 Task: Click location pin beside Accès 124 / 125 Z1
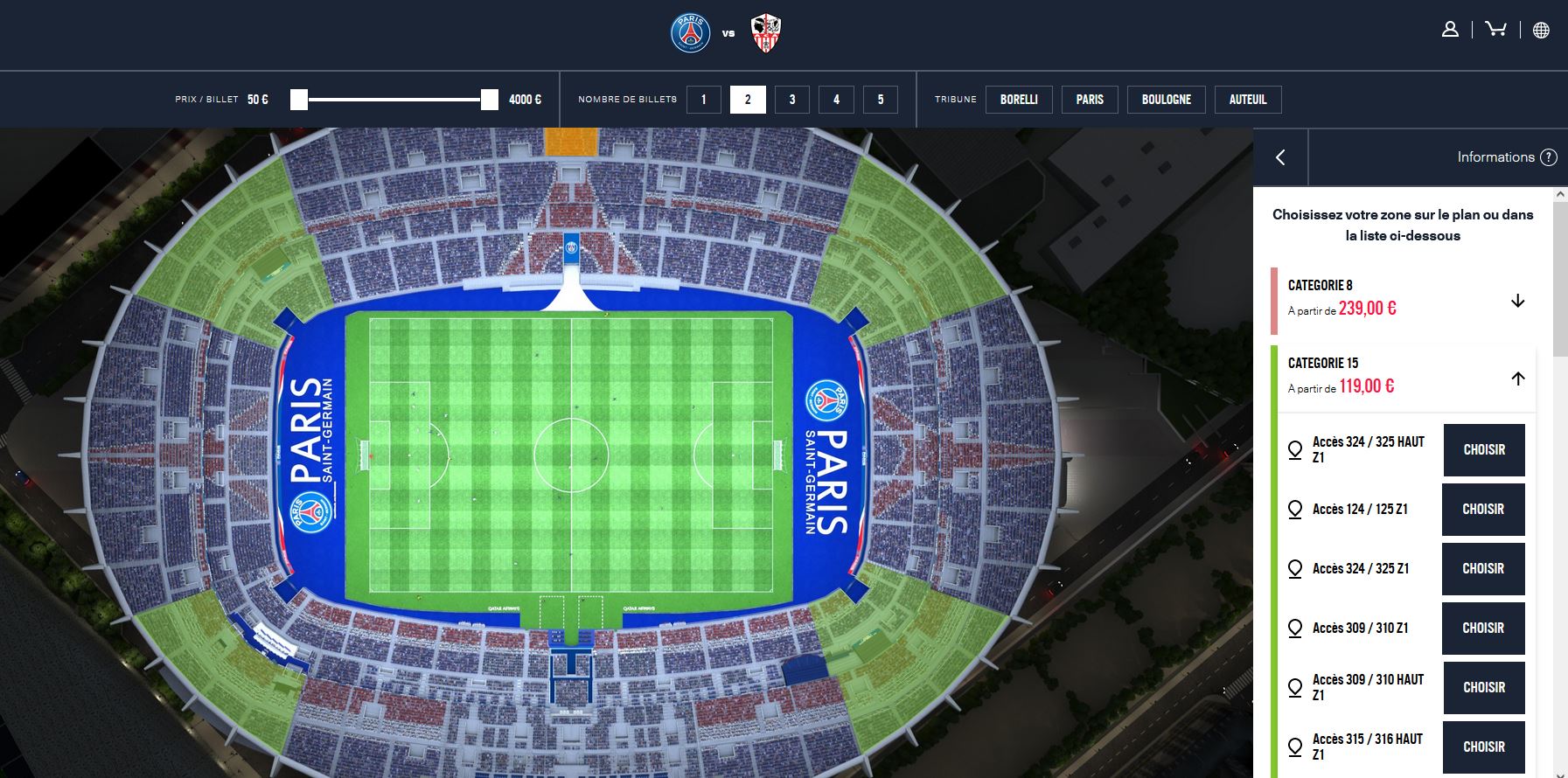pyautogui.click(x=1295, y=510)
